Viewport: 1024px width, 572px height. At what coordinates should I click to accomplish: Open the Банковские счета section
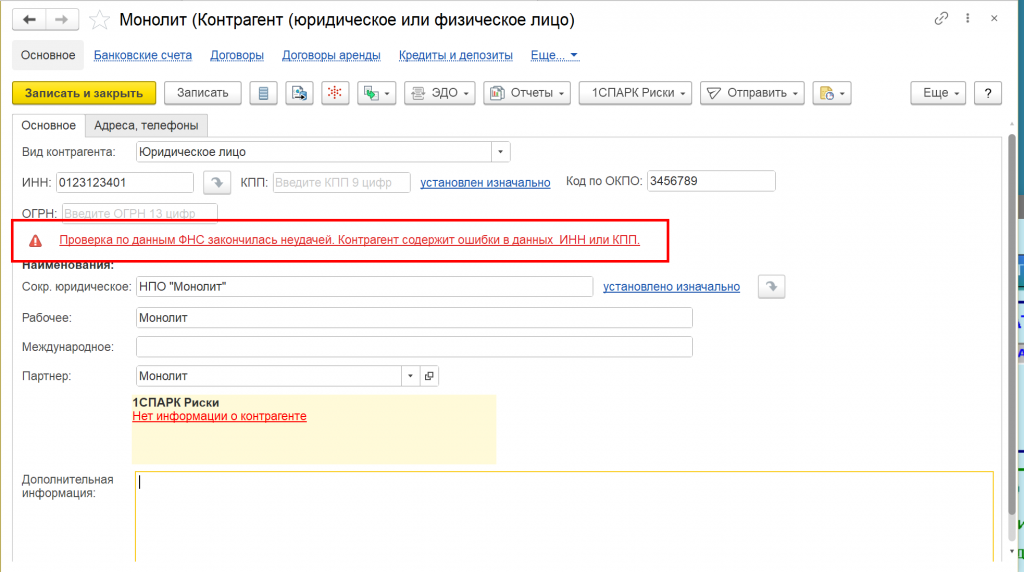(x=143, y=56)
